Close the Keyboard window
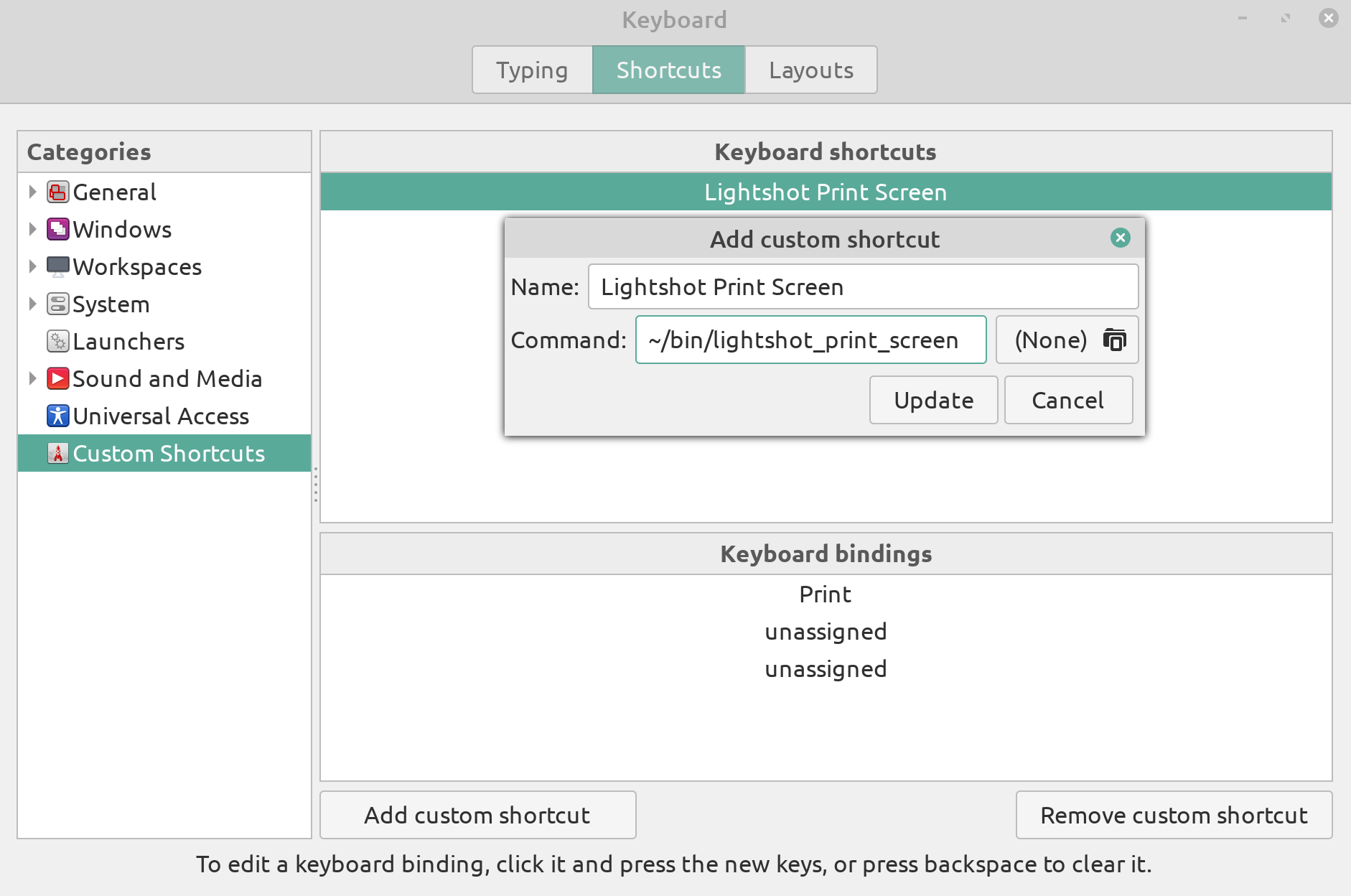This screenshot has width=1351, height=896. [x=1329, y=18]
